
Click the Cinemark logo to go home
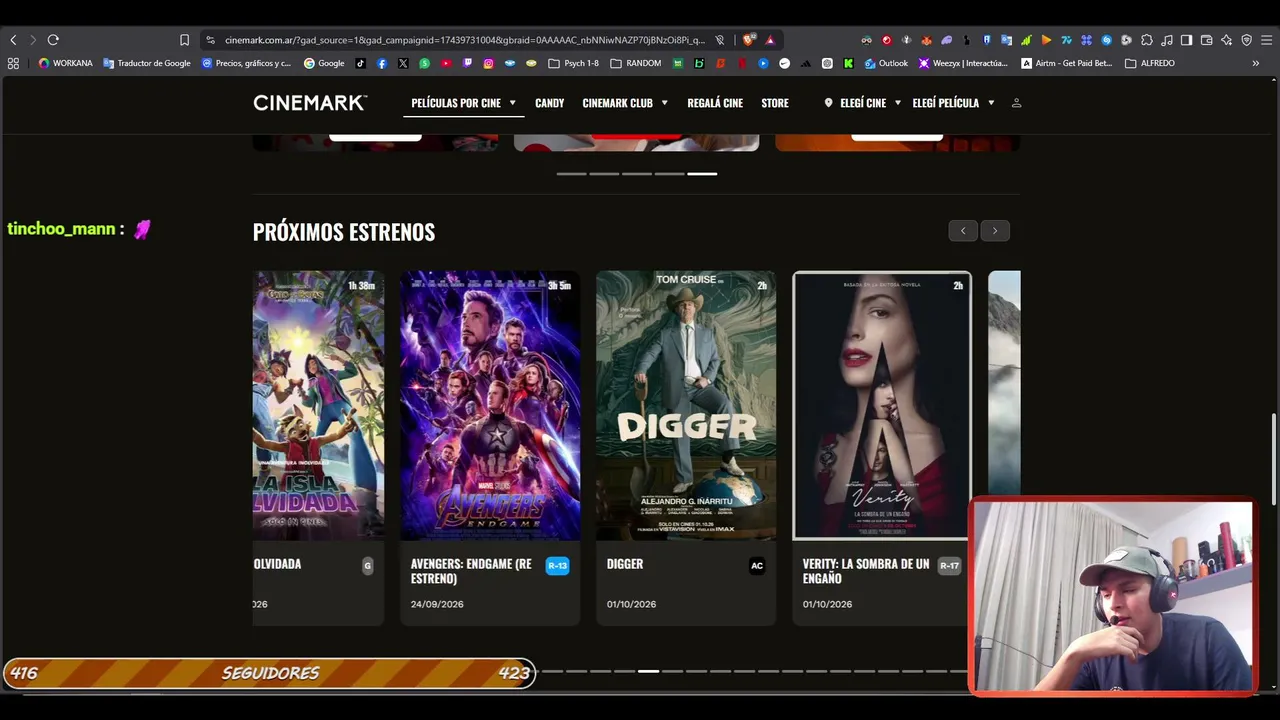(310, 103)
